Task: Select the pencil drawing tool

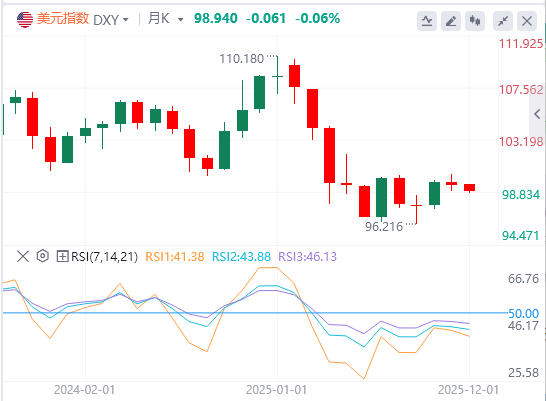Action: pyautogui.click(x=451, y=21)
